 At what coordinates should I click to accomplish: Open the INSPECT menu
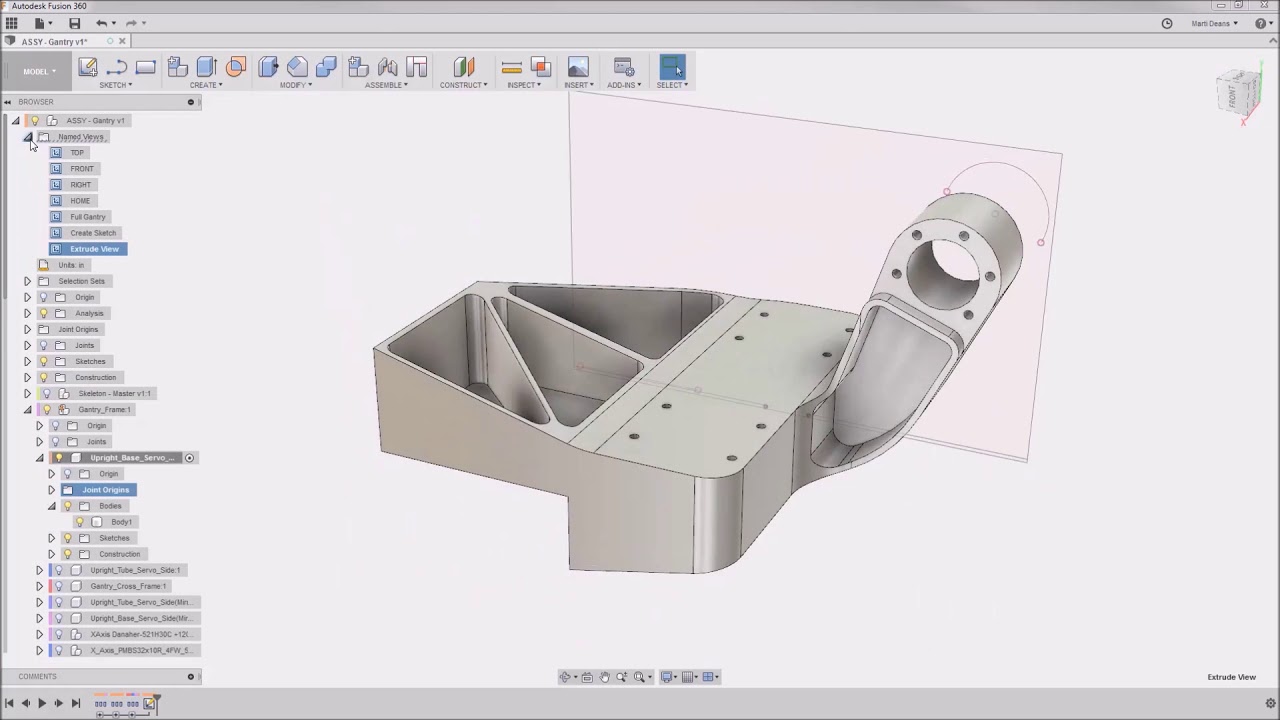pyautogui.click(x=524, y=85)
